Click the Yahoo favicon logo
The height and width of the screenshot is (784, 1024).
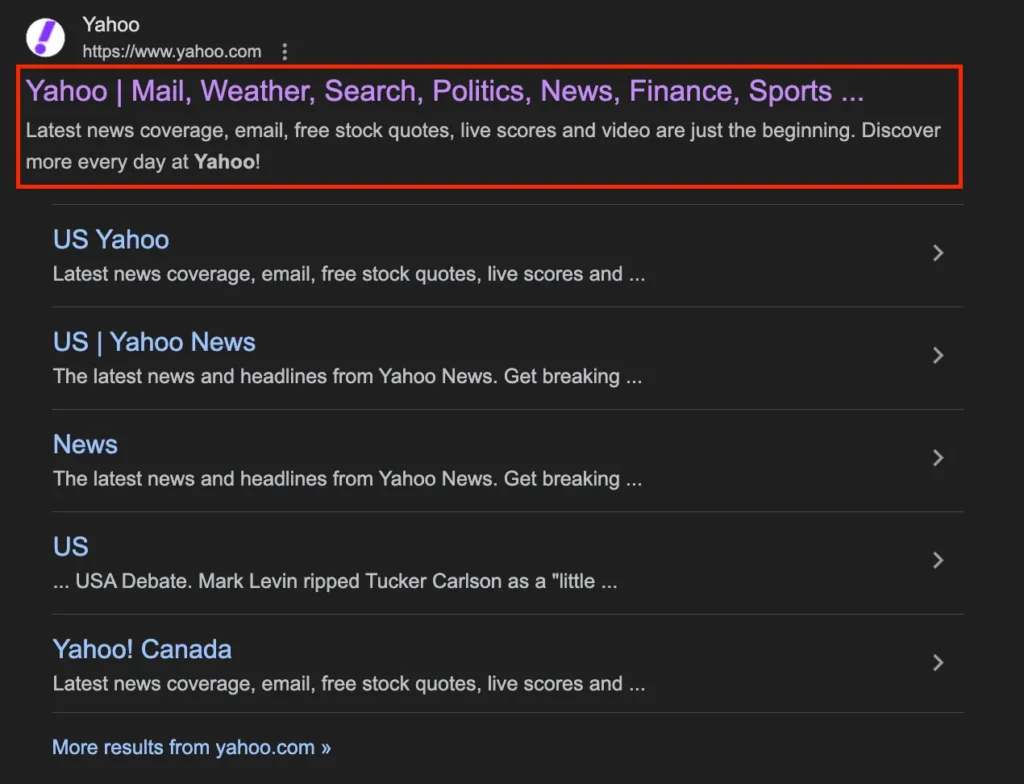(45, 37)
